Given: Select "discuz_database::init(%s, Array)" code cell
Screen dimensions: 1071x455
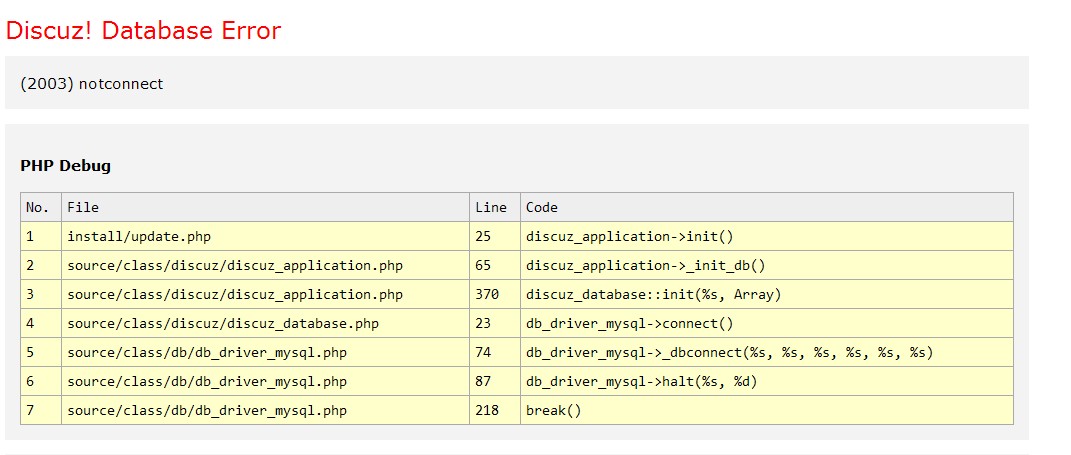Looking at the screenshot, I should 766,294.
